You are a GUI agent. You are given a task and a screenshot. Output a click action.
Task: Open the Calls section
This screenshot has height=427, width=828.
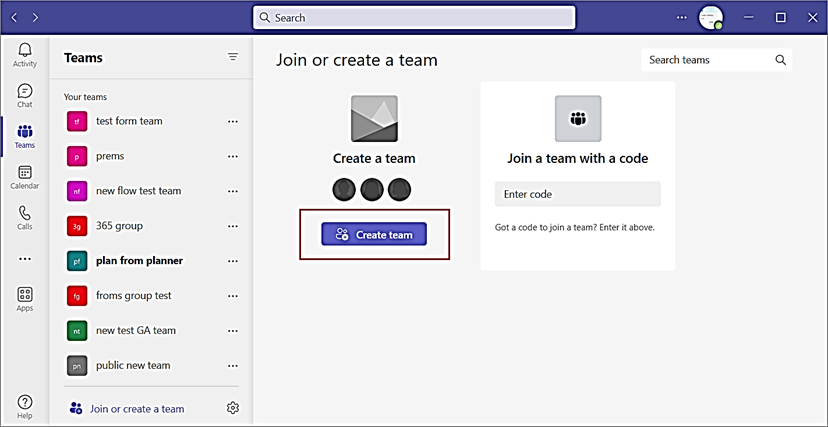tap(25, 218)
